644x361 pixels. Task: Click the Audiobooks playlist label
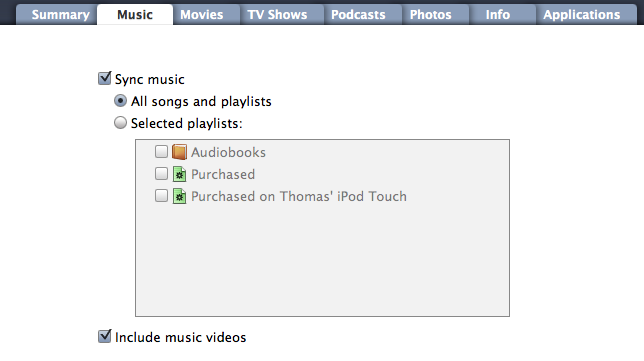(228, 152)
